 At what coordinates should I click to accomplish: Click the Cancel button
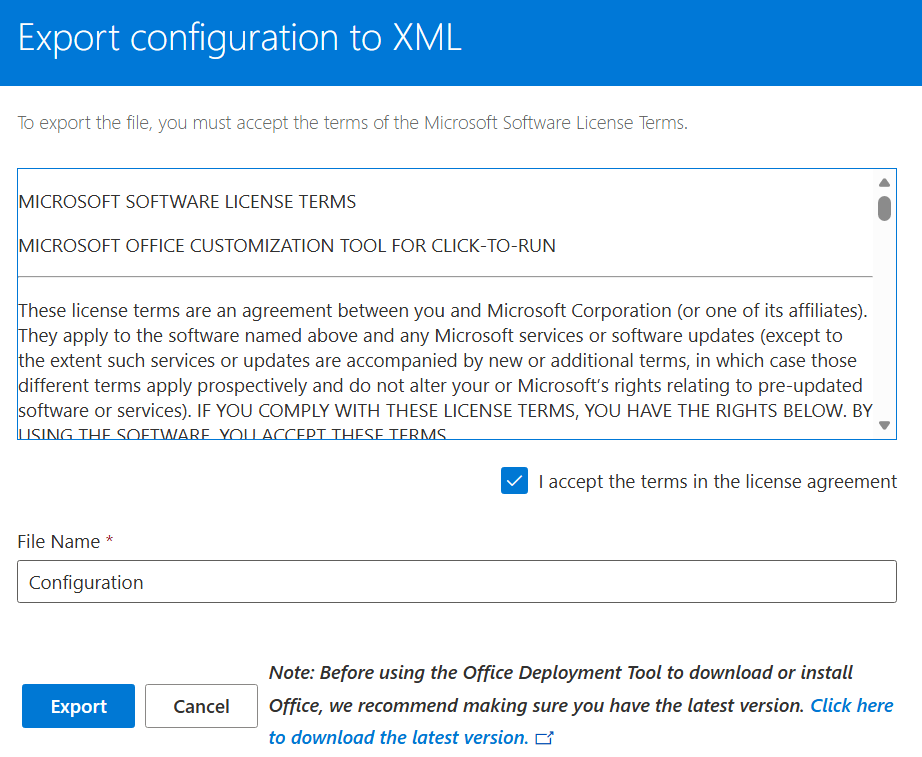click(201, 706)
